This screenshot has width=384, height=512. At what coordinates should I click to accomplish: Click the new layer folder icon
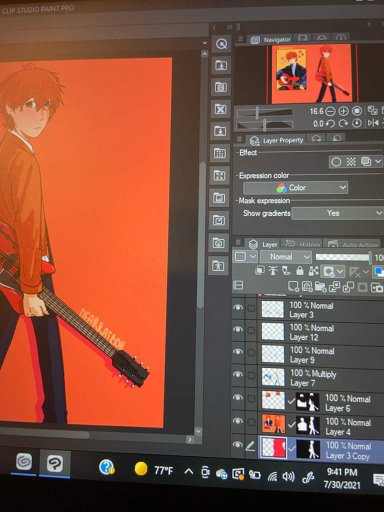tap(320, 287)
